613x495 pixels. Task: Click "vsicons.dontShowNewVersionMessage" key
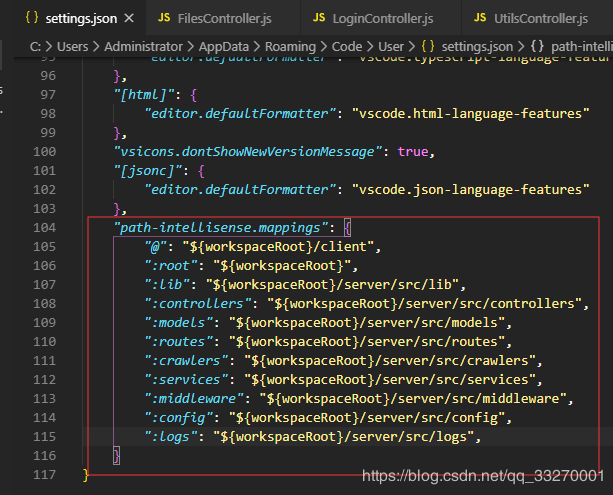248,152
